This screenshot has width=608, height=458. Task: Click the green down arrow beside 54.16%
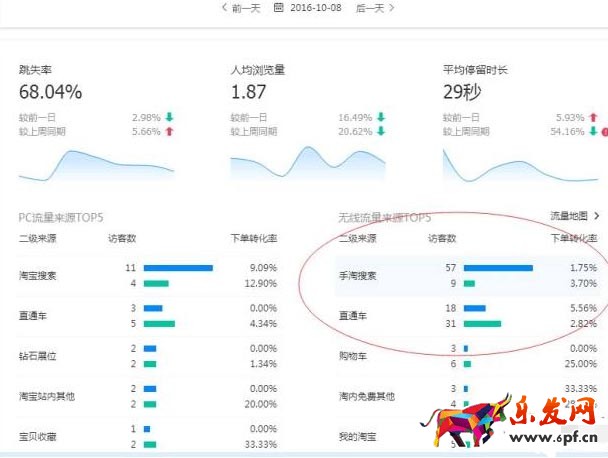[592, 131]
